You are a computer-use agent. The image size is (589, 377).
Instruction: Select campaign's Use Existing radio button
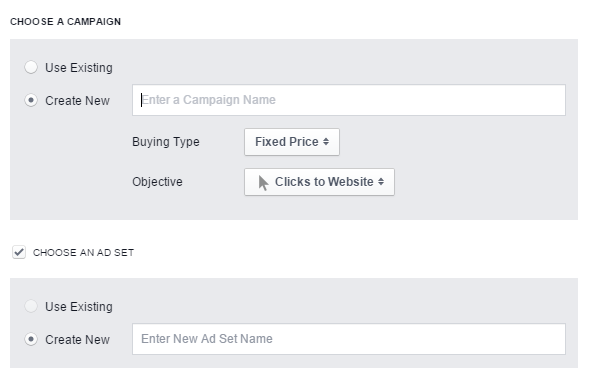tap(31, 67)
